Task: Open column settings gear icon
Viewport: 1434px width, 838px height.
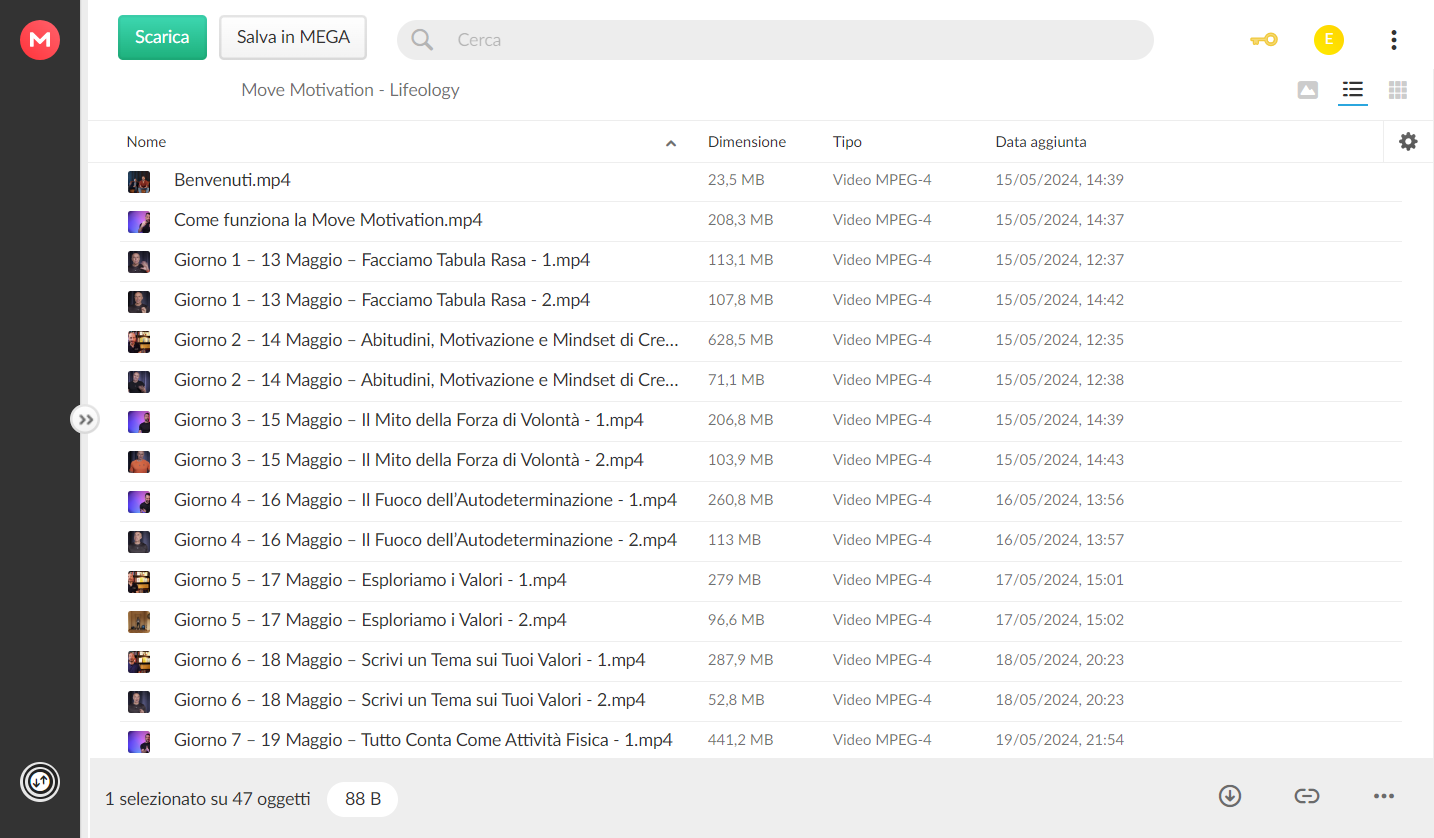Action: coord(1408,142)
